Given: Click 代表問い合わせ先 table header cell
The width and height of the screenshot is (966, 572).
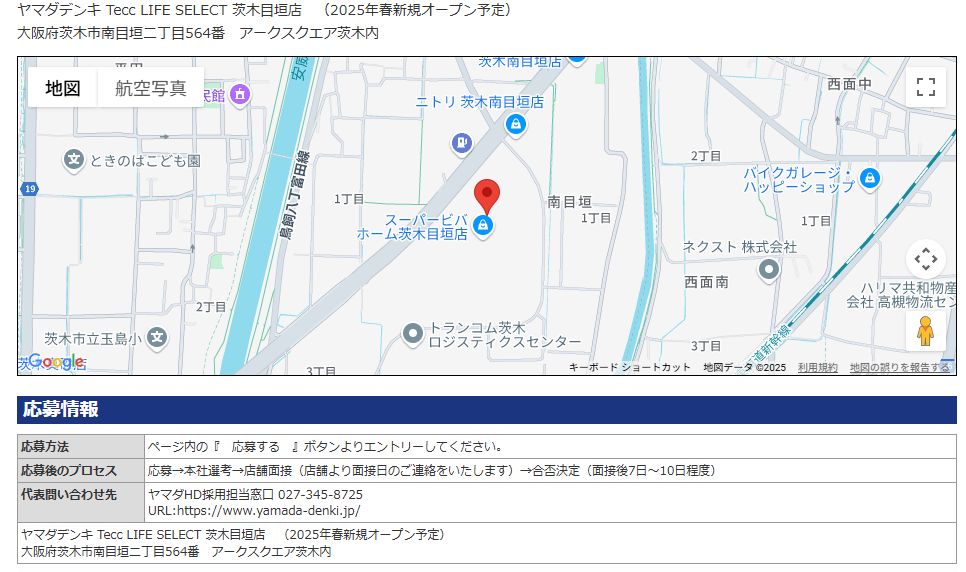Looking at the screenshot, I should [81, 502].
